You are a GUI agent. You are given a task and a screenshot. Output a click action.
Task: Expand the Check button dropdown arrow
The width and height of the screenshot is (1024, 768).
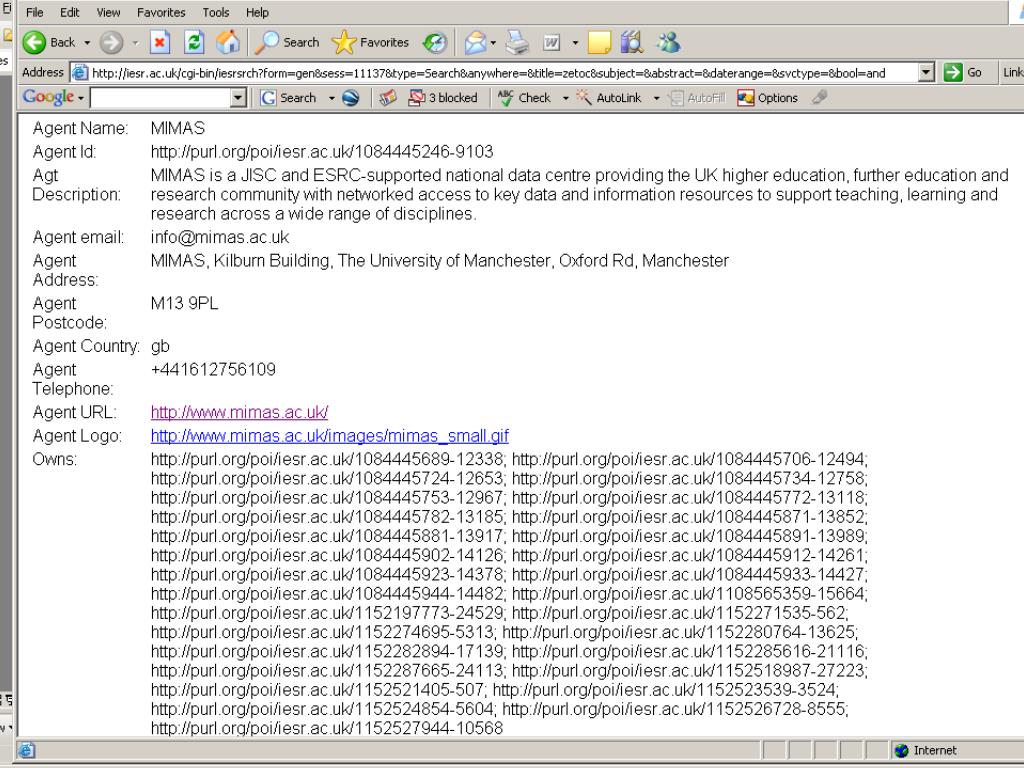point(566,98)
